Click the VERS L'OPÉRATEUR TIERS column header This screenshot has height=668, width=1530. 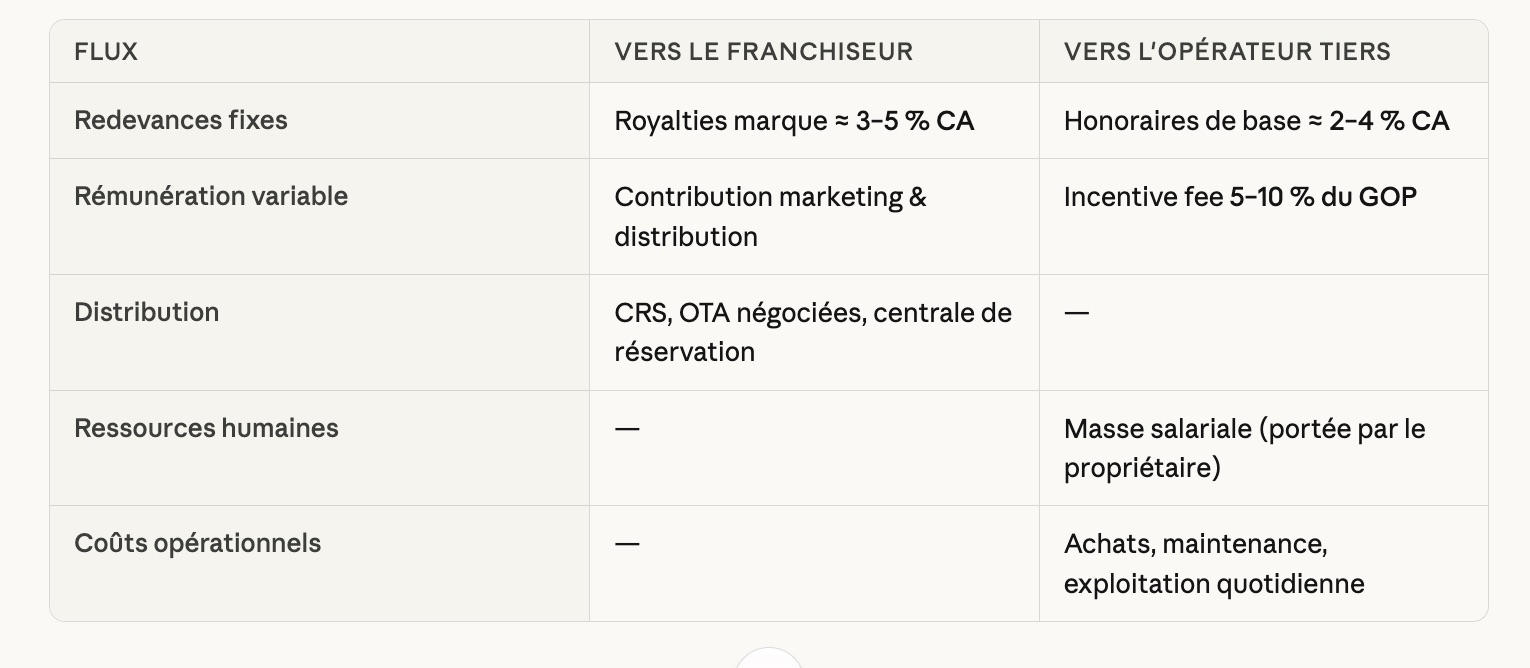pyautogui.click(x=1227, y=52)
